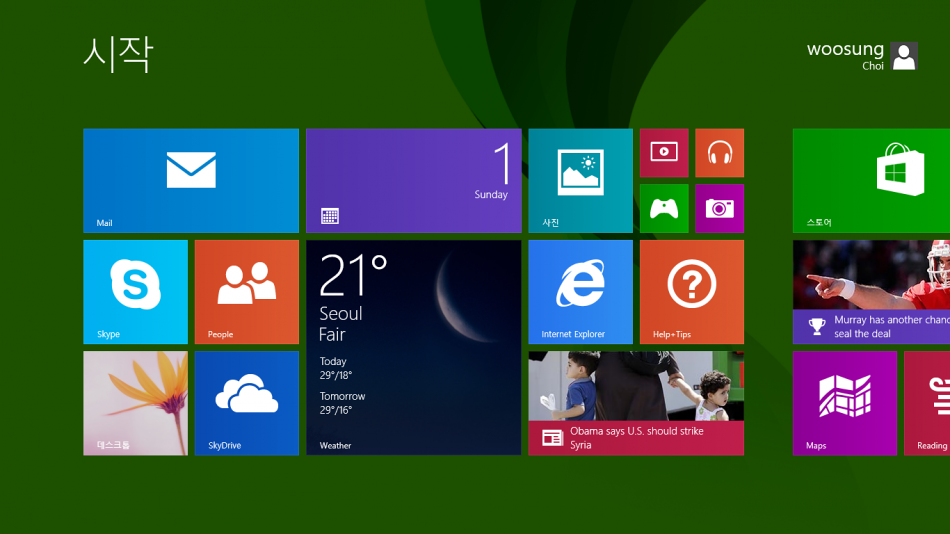Click the woosung Choi account name

tap(845, 56)
